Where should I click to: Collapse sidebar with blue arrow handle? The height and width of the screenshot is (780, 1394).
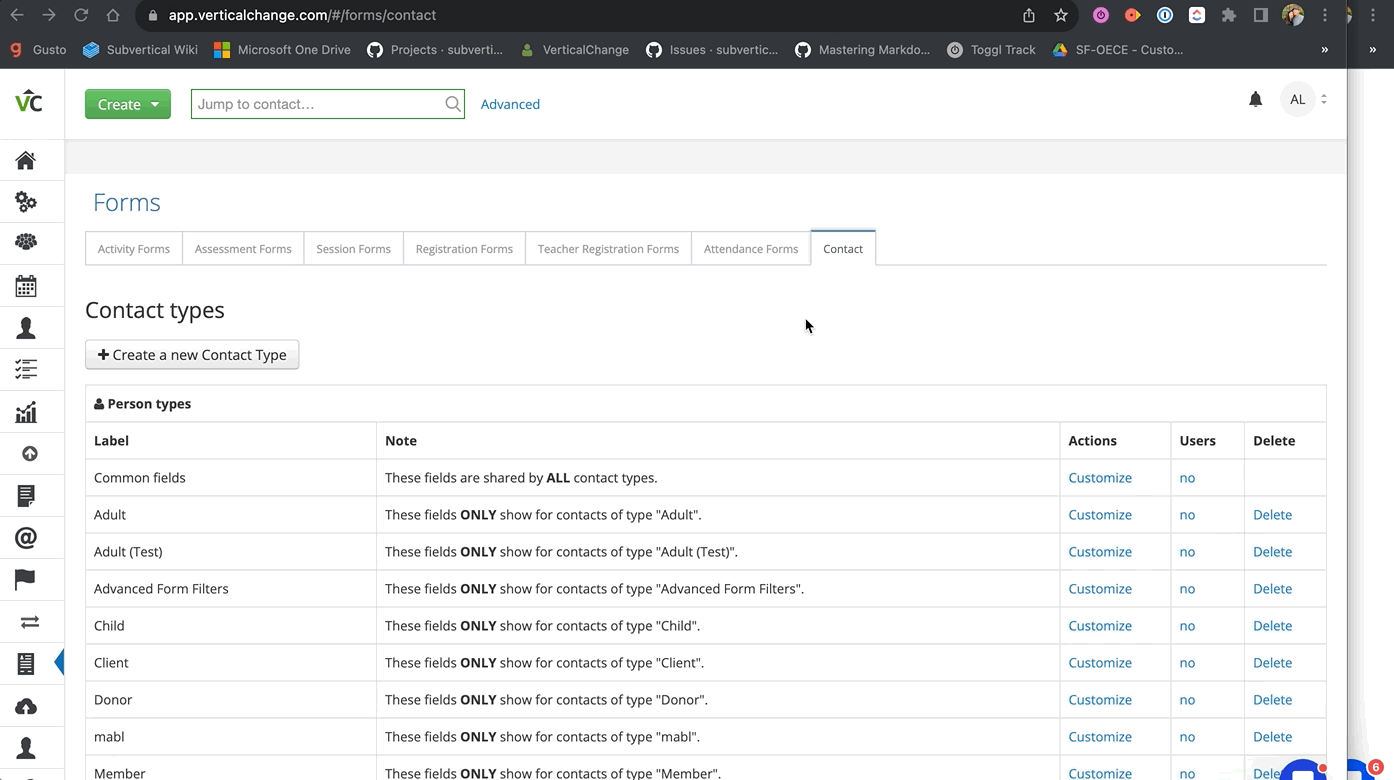pyautogui.click(x=59, y=662)
